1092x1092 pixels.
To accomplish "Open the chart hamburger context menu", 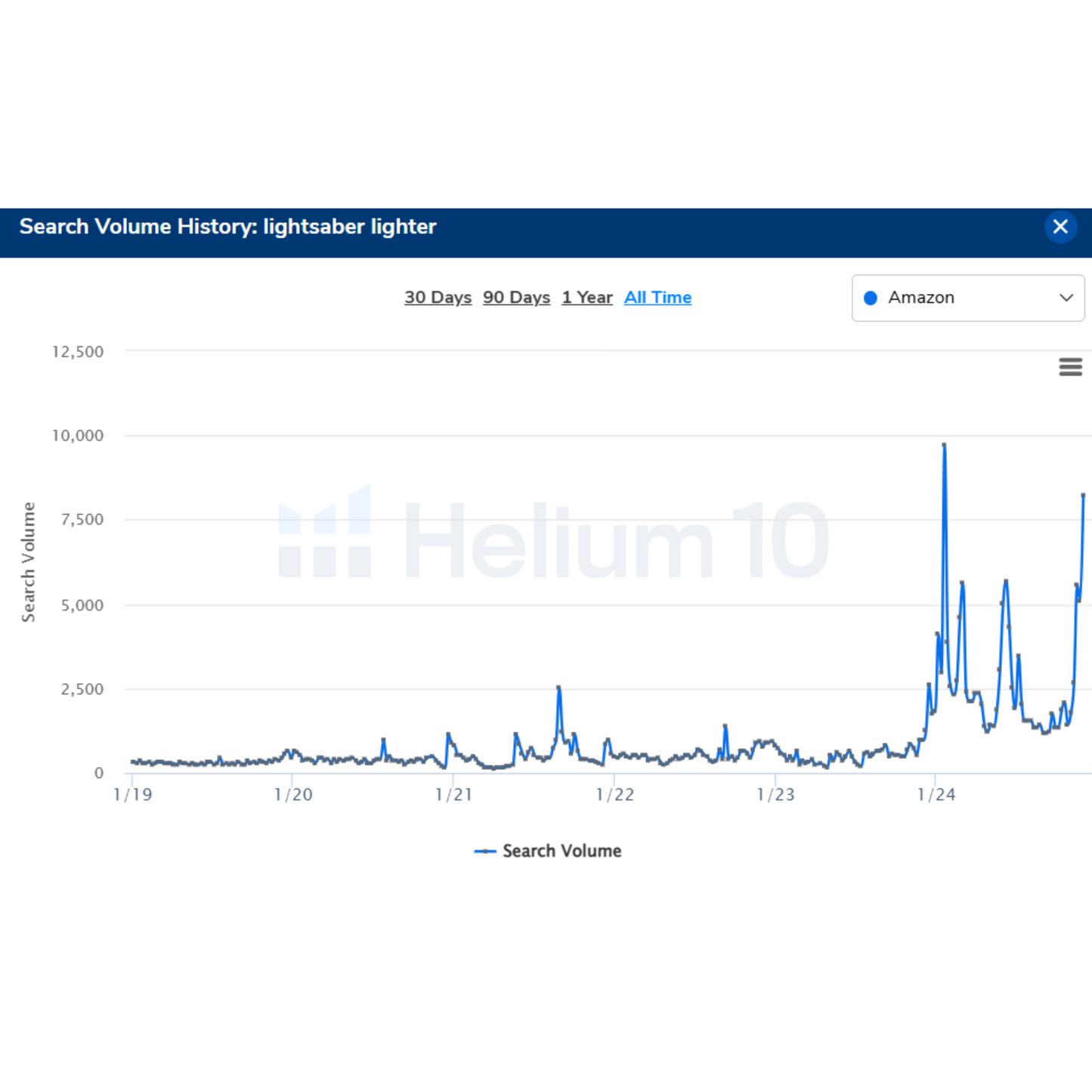I will click(x=1070, y=367).
